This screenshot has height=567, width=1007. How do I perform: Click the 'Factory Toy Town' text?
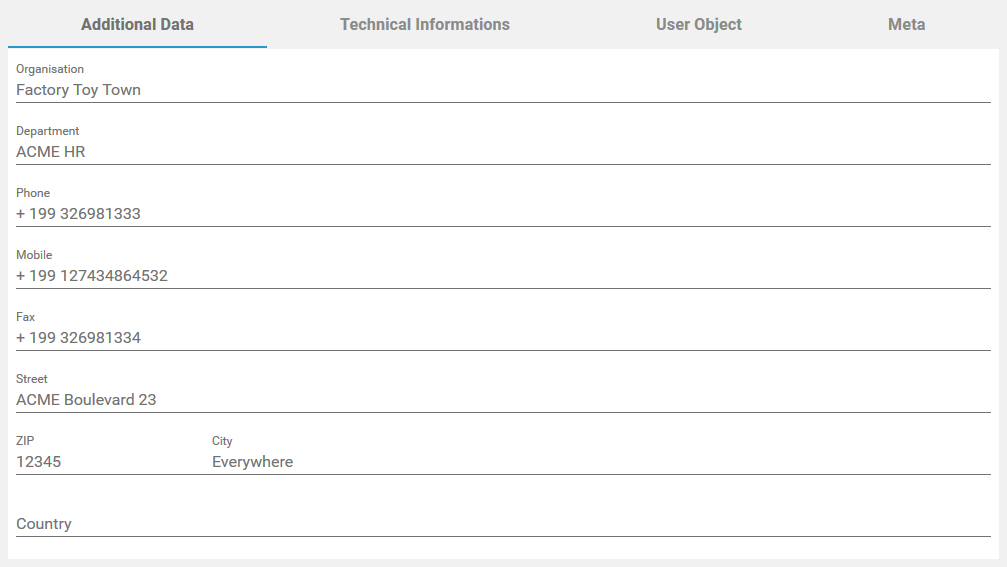(78, 90)
